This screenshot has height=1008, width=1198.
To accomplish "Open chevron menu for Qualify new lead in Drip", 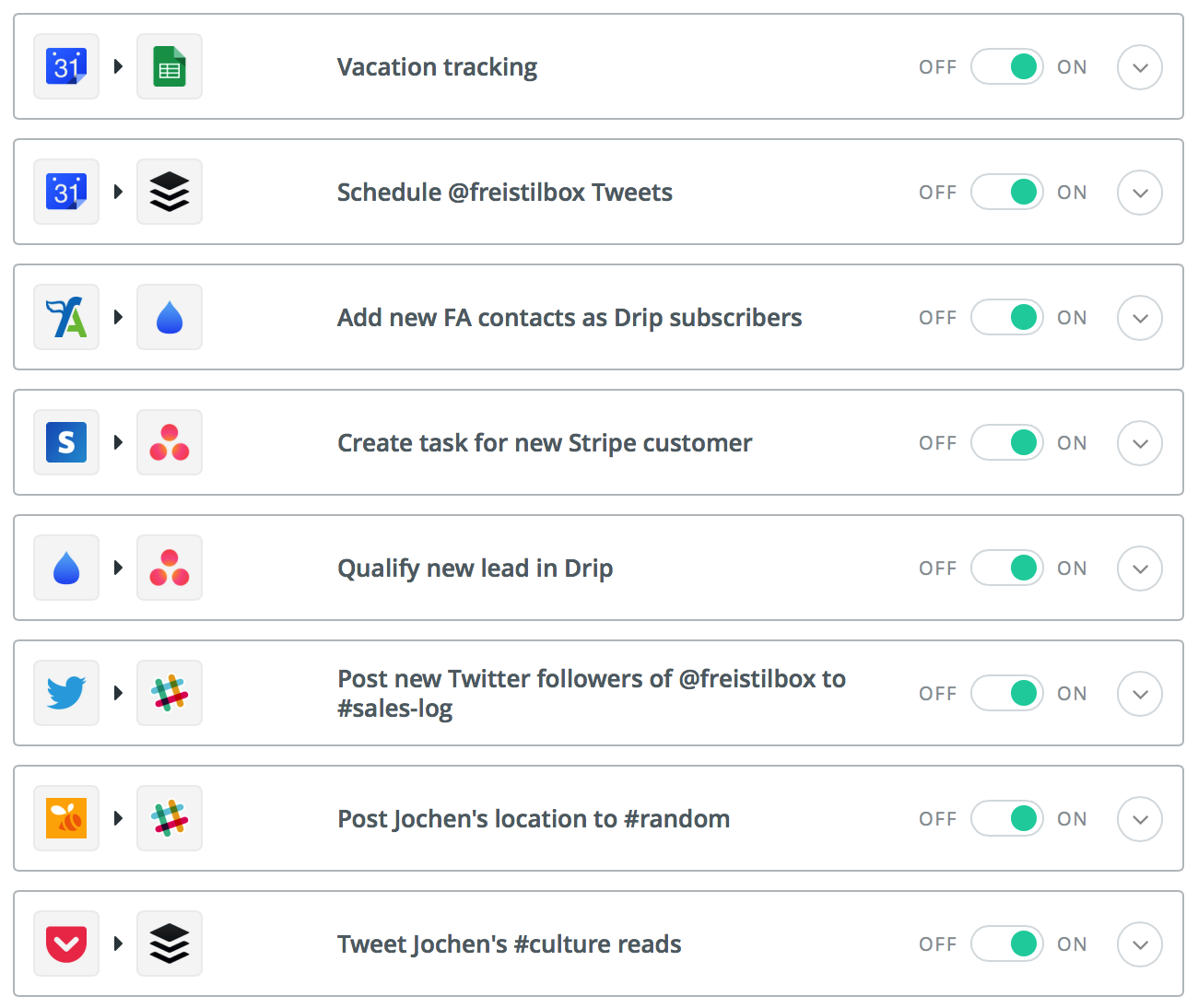I will [x=1140, y=568].
